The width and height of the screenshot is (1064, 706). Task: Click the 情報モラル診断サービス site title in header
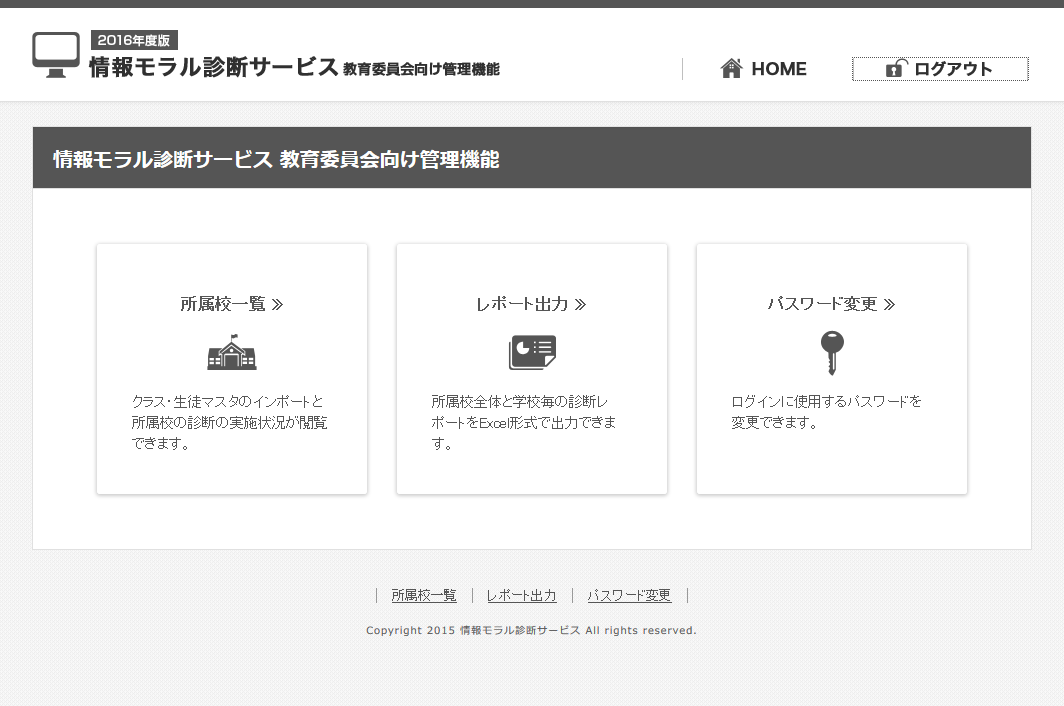pyautogui.click(x=214, y=67)
